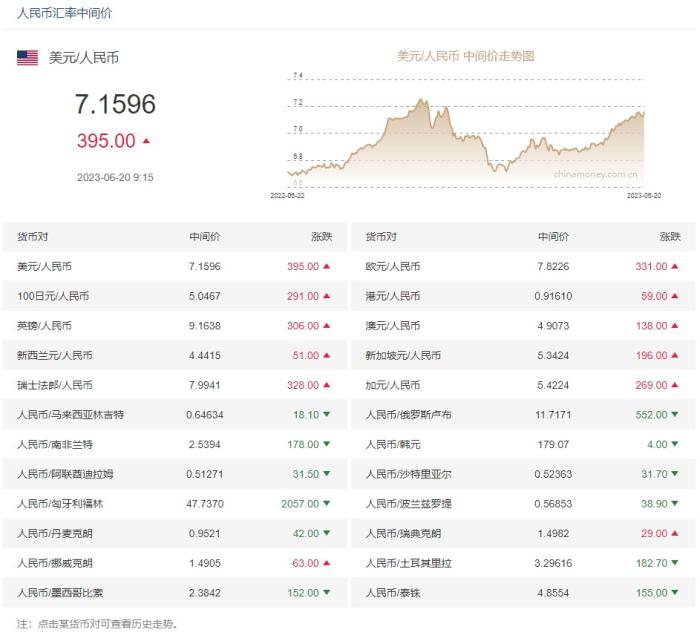The image size is (700, 638).
Task: Select the 英镑/人民币 currency pair
Action: click(x=45, y=326)
